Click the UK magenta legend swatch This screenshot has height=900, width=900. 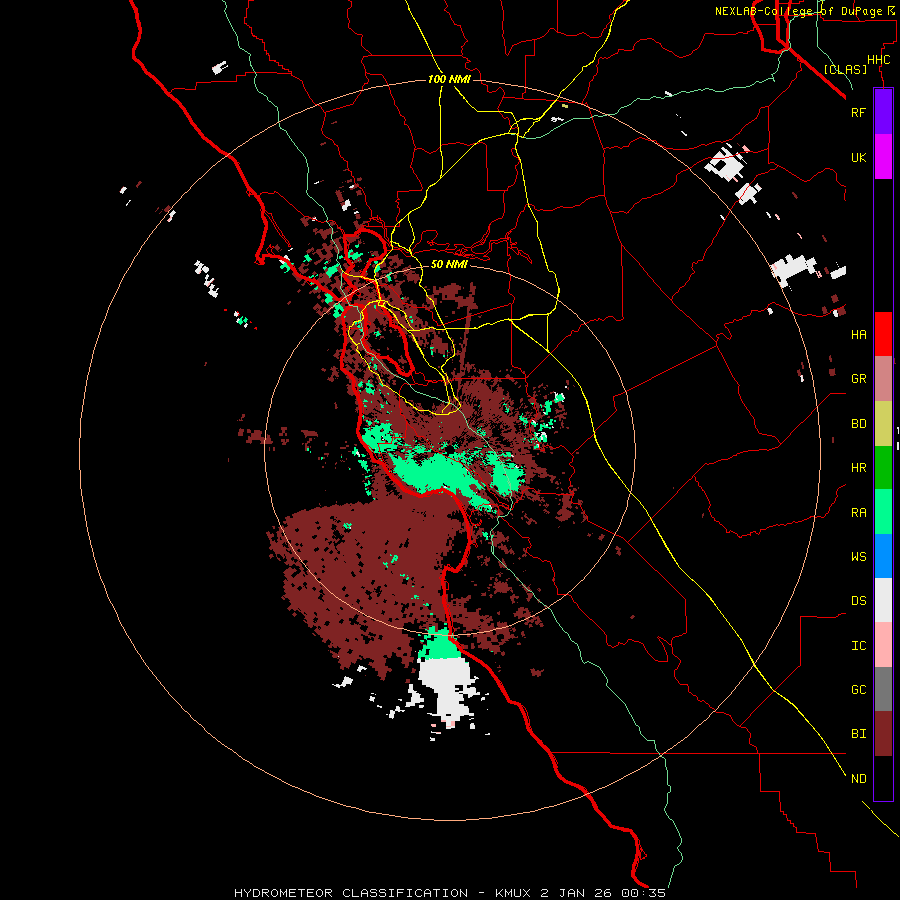pos(883,157)
